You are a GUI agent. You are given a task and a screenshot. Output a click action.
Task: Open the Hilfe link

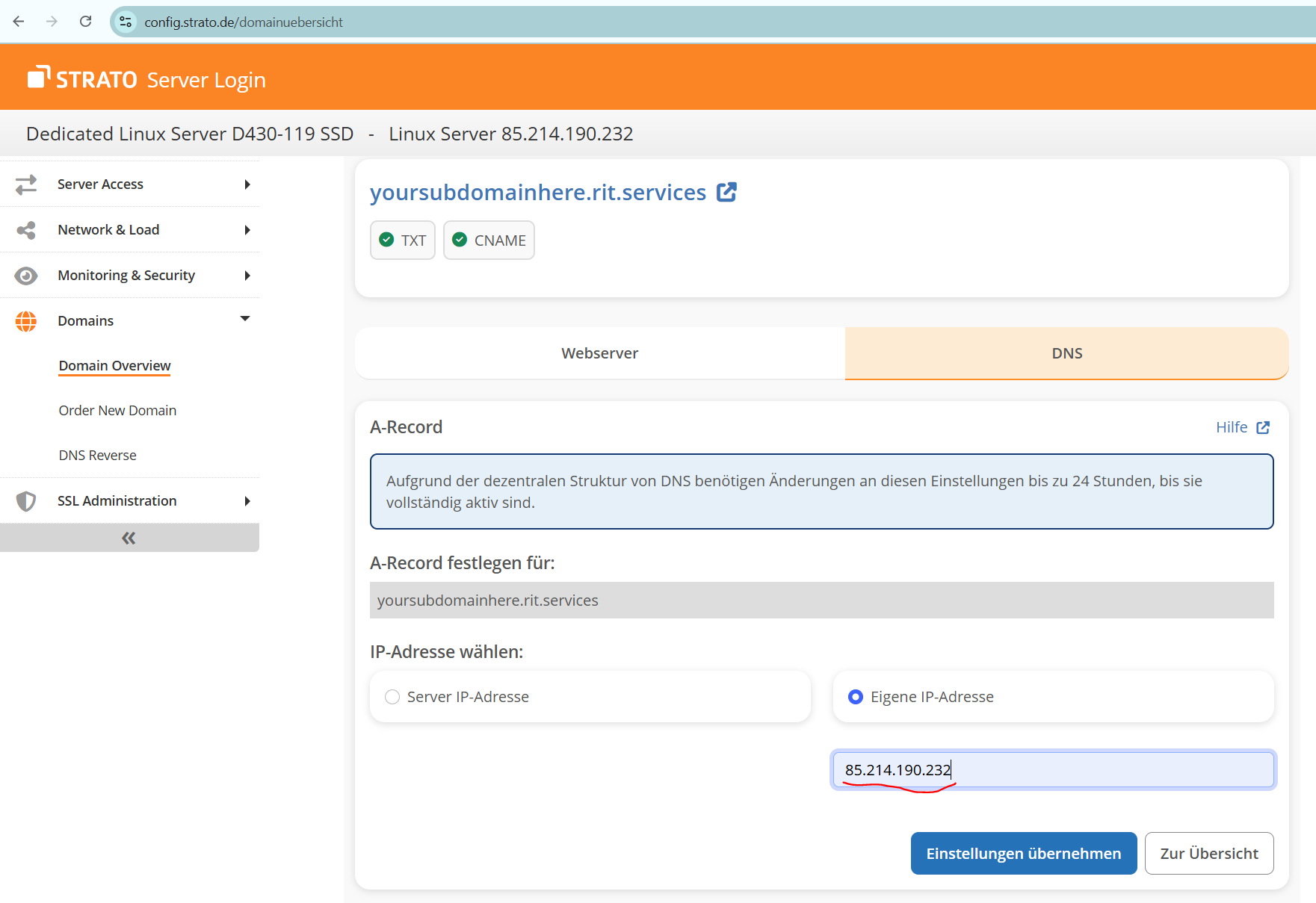pyautogui.click(x=1232, y=427)
